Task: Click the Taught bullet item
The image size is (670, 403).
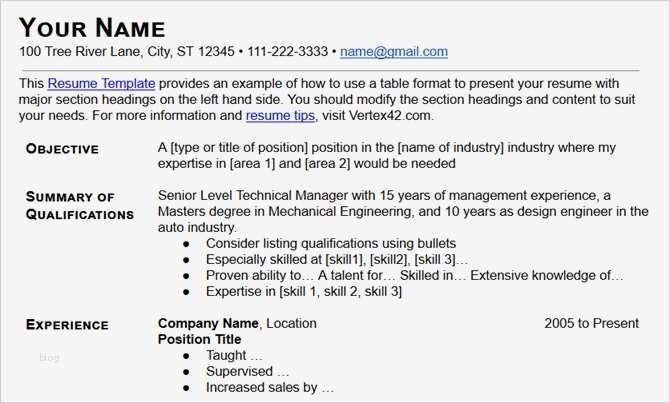Action: pyautogui.click(x=234, y=355)
